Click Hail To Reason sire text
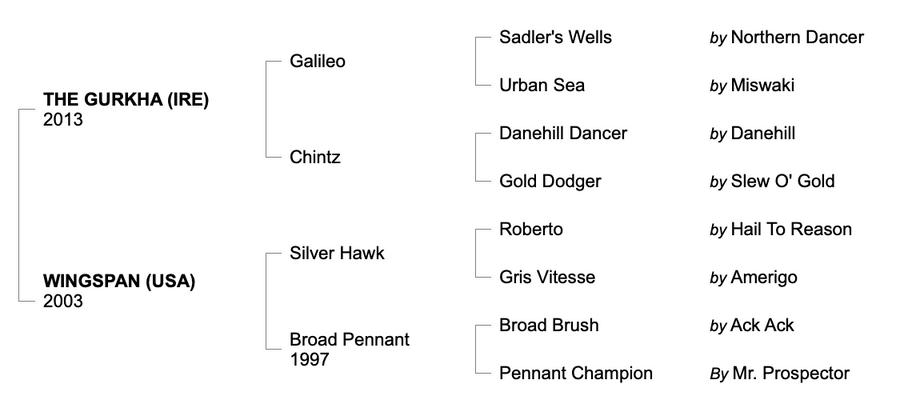Viewport: 920px width, 400px height. pyautogui.click(x=791, y=229)
